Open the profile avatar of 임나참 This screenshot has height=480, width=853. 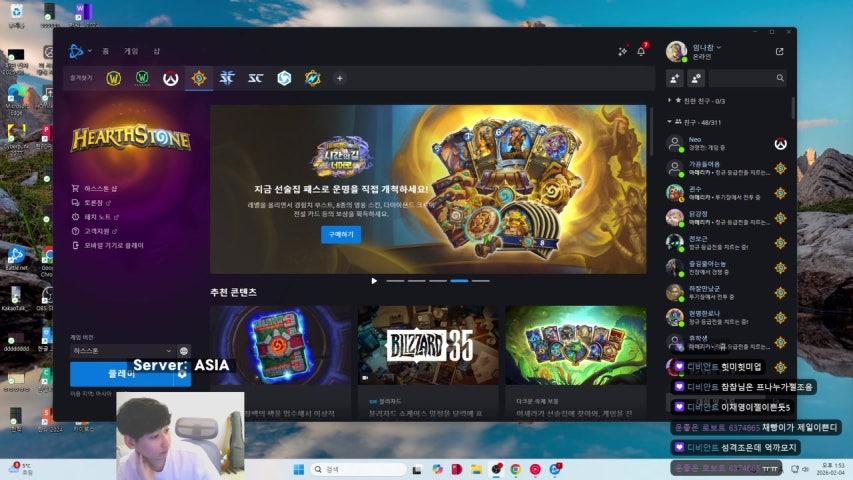tap(676, 51)
